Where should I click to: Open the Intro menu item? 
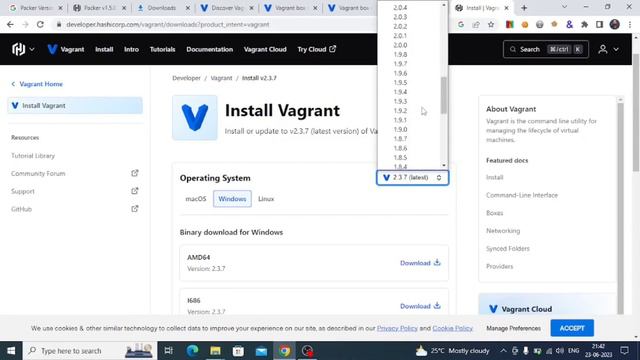coord(131,49)
